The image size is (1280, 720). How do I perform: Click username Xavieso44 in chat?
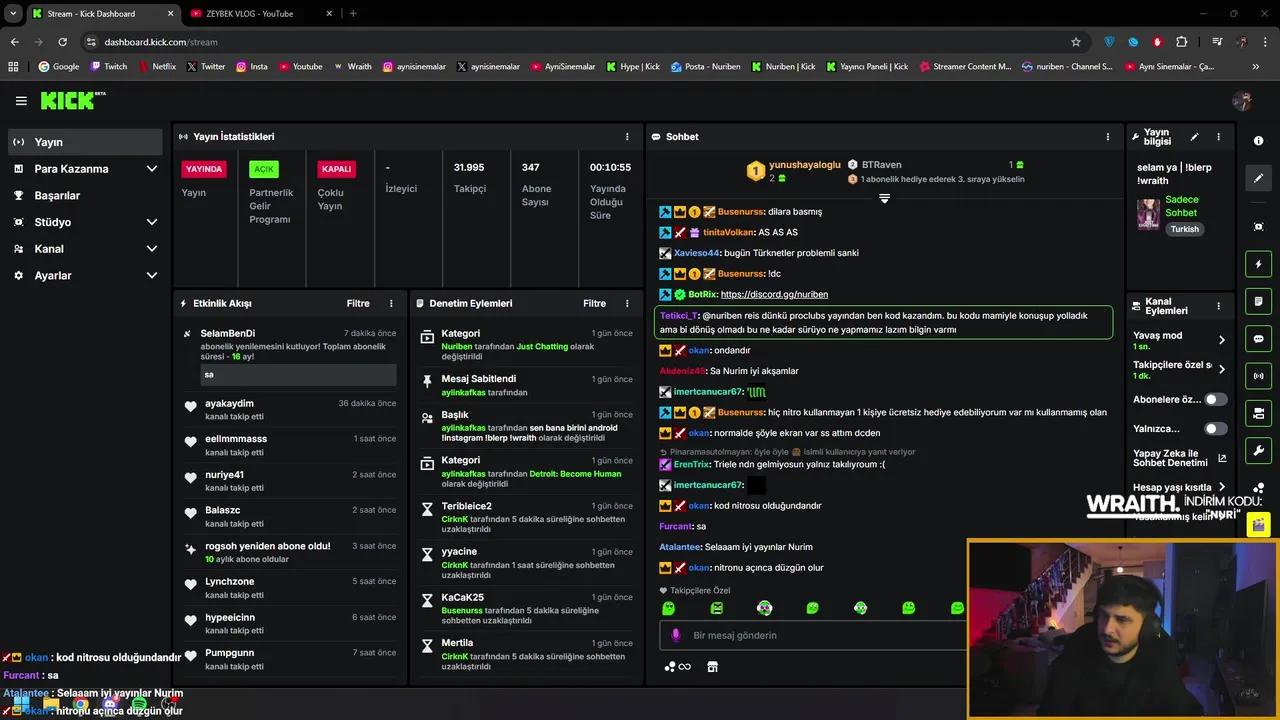[697, 253]
